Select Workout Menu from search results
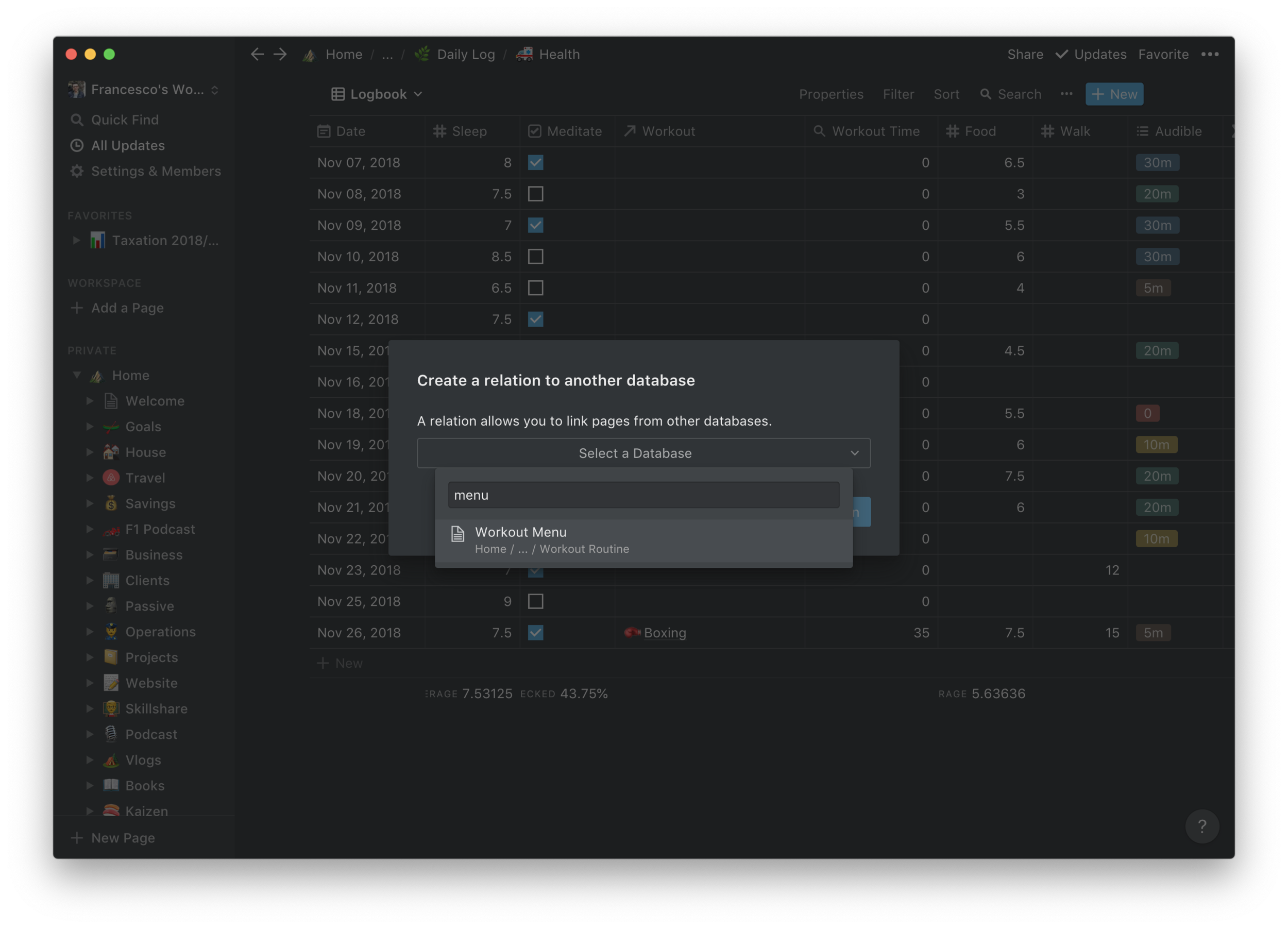The height and width of the screenshot is (929, 1288). [643, 540]
